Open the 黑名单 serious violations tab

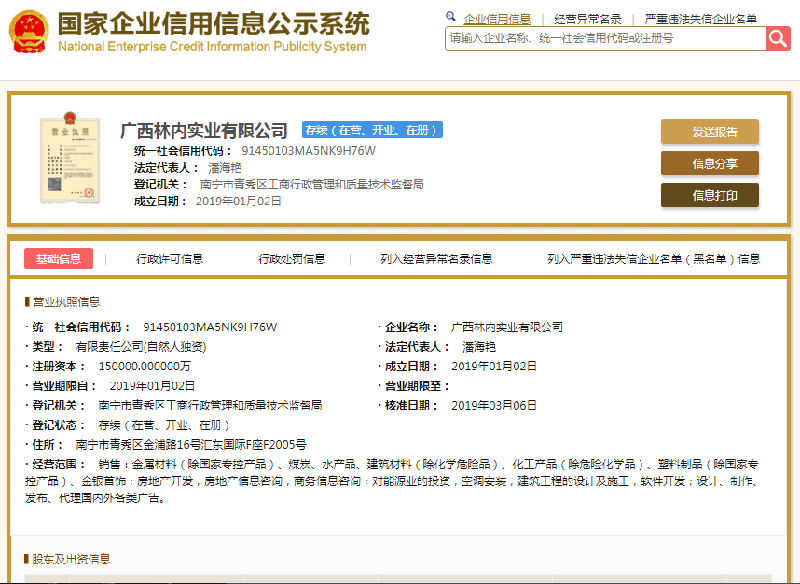(x=653, y=259)
